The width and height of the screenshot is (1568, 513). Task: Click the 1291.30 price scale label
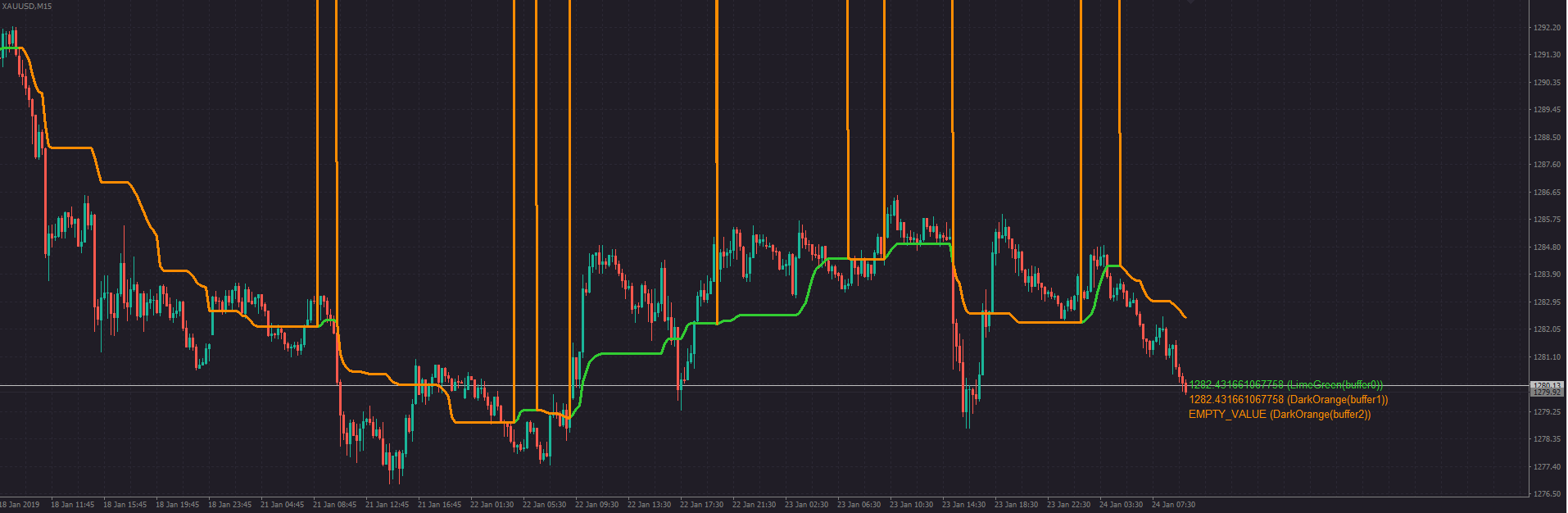click(x=1547, y=55)
